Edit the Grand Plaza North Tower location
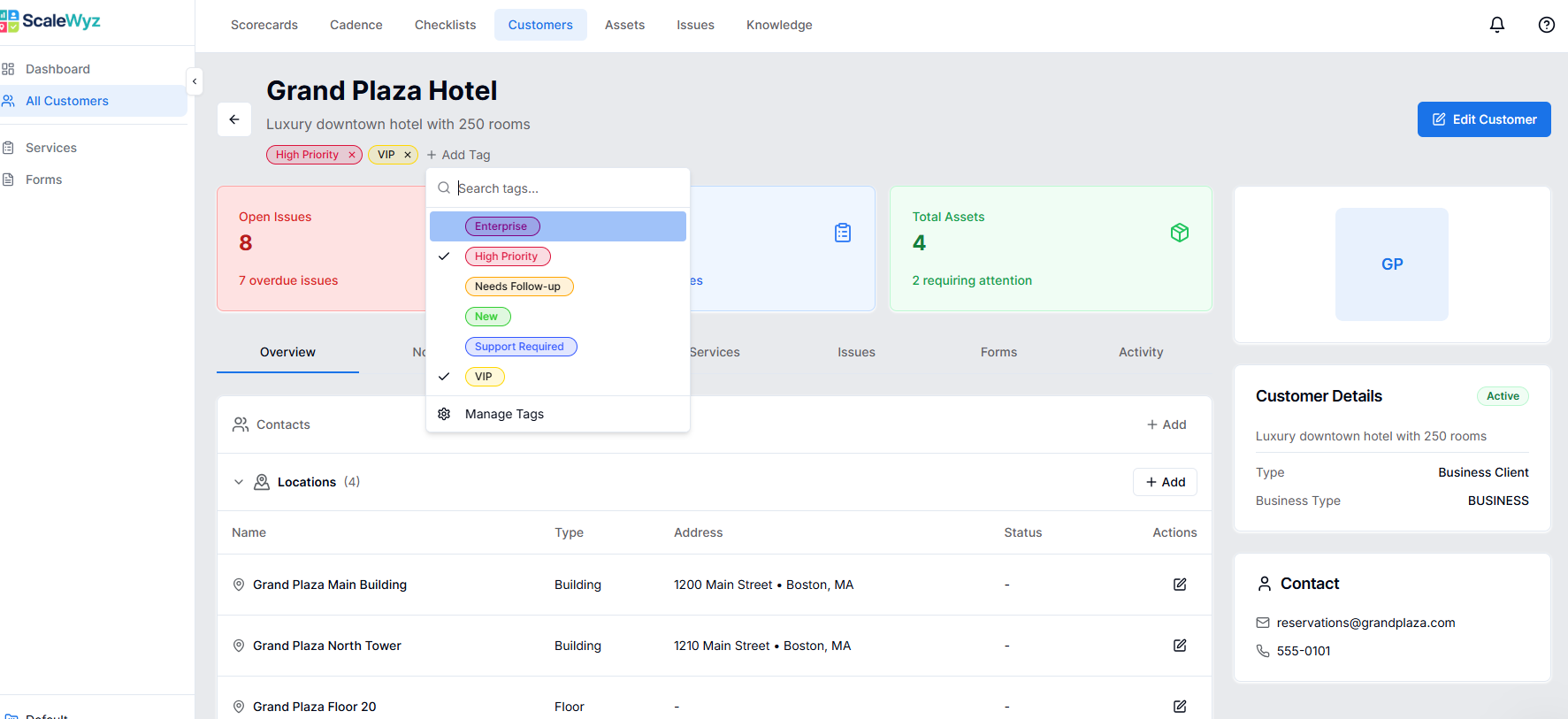 pos(1179,646)
